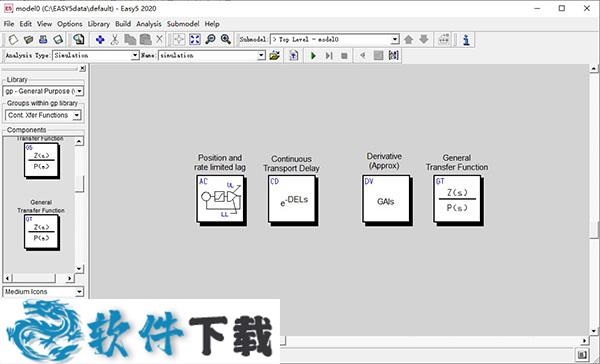The height and width of the screenshot is (364, 600).
Task: Open analysis file with folder icon
Action: [274, 56]
